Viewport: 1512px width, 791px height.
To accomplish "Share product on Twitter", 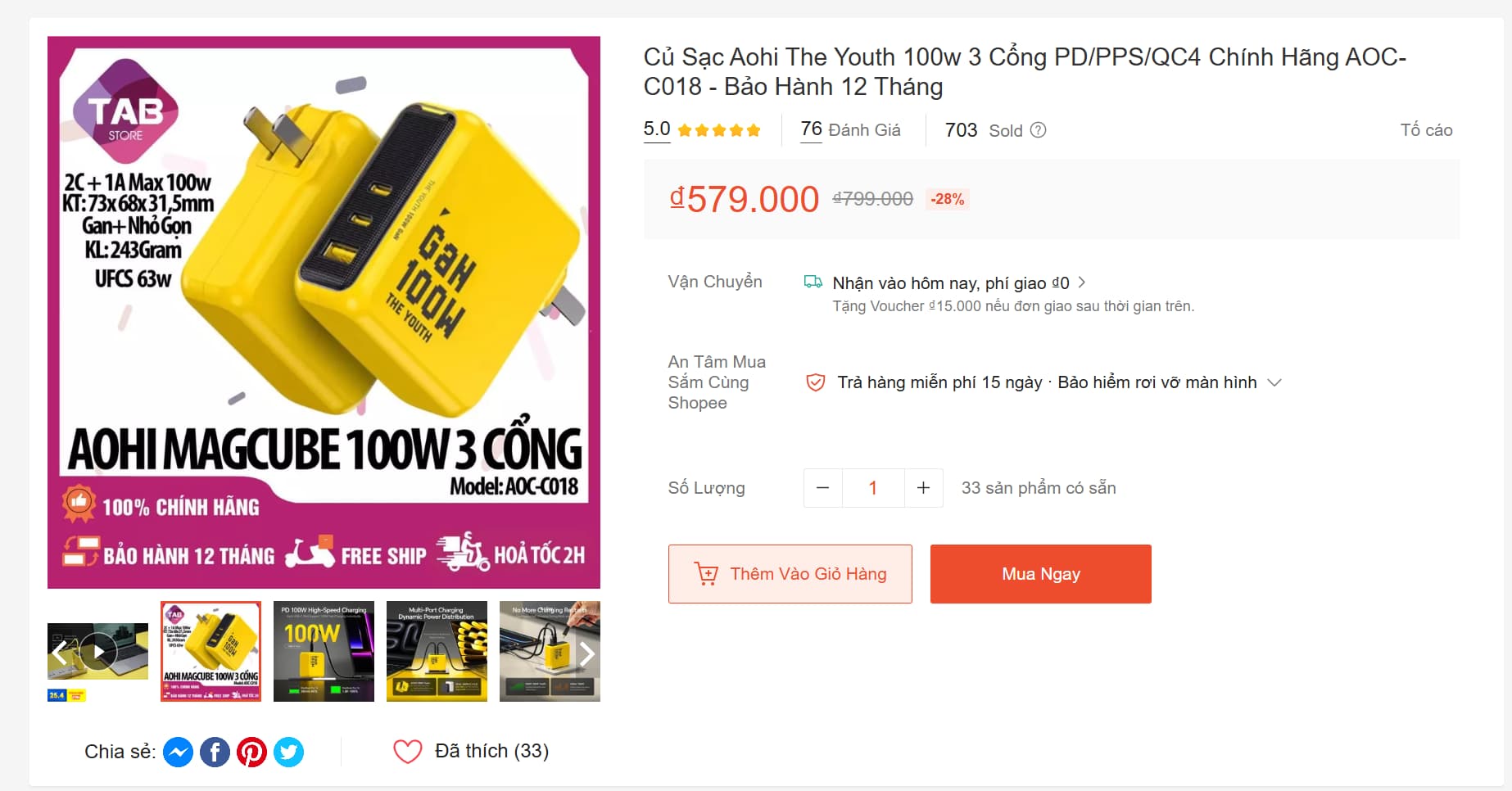I will pos(288,752).
